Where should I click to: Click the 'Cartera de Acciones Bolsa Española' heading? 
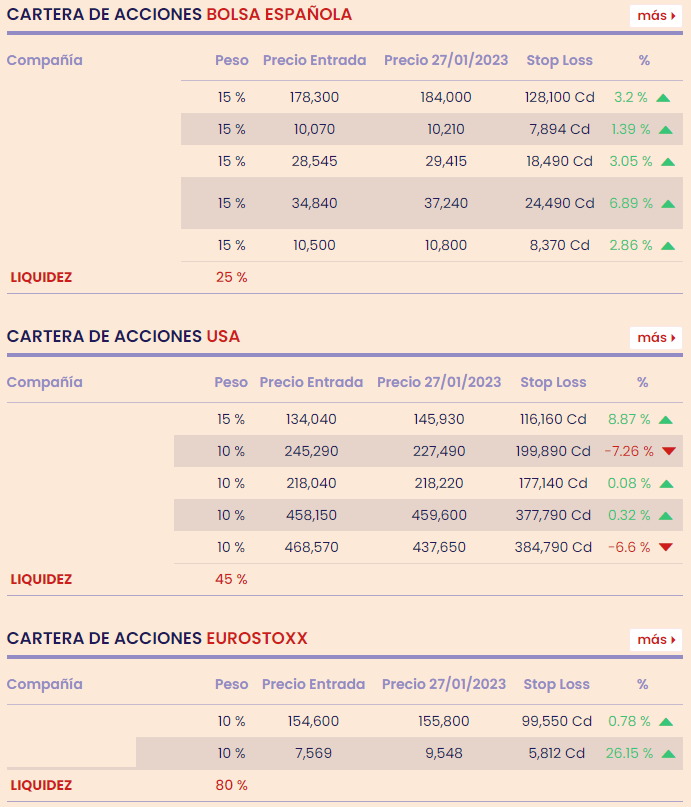coord(179,15)
